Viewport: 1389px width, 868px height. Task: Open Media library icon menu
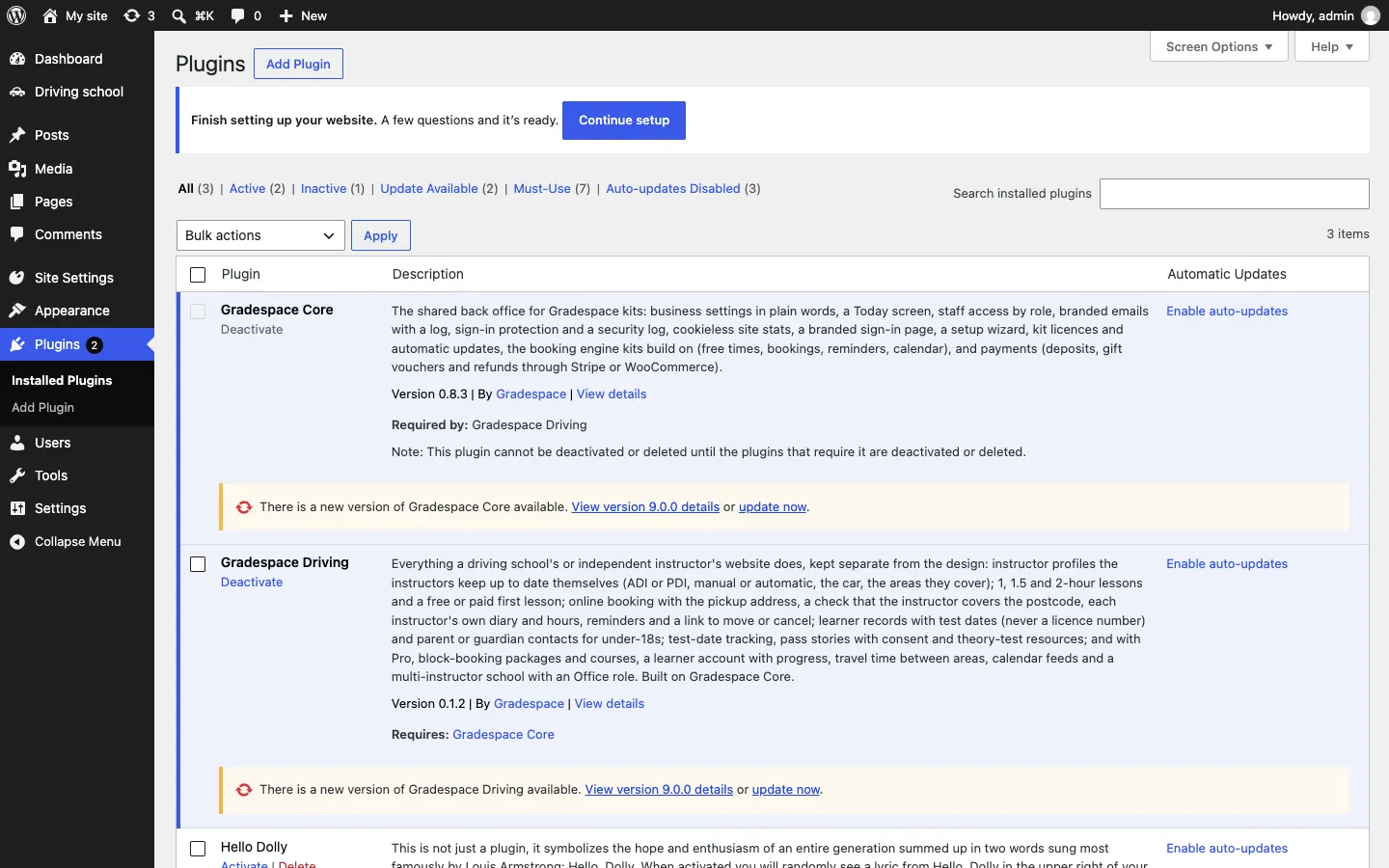tap(17, 169)
